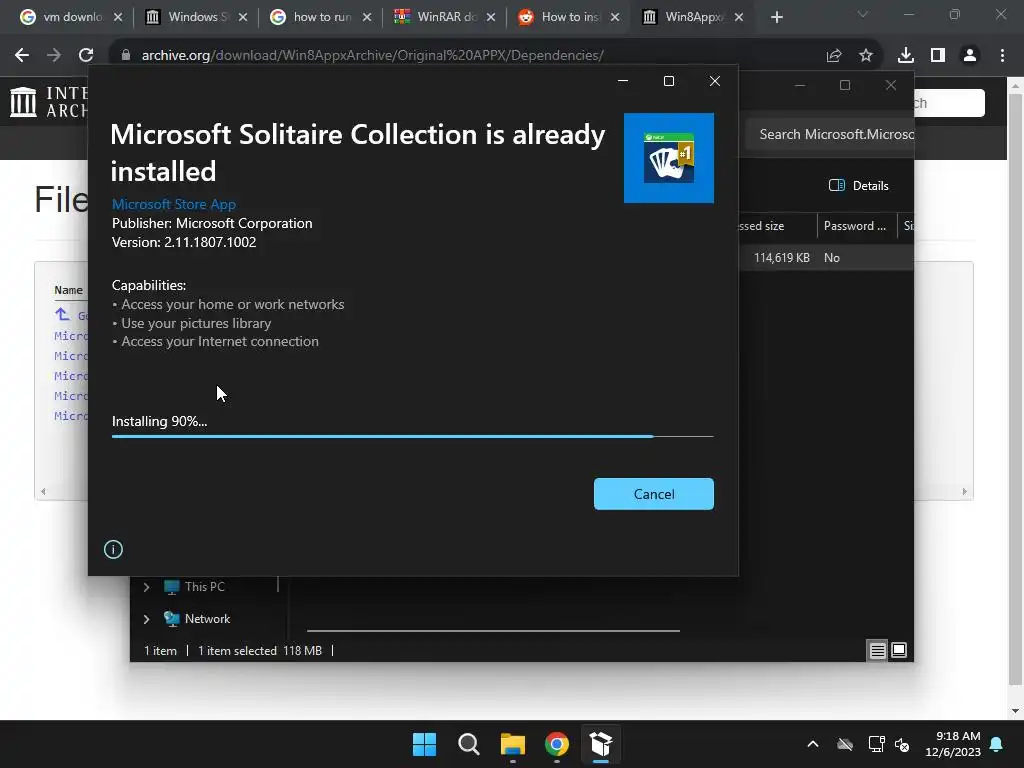The width and height of the screenshot is (1024, 768).
Task: Open clock and calendar
Action: 953,744
